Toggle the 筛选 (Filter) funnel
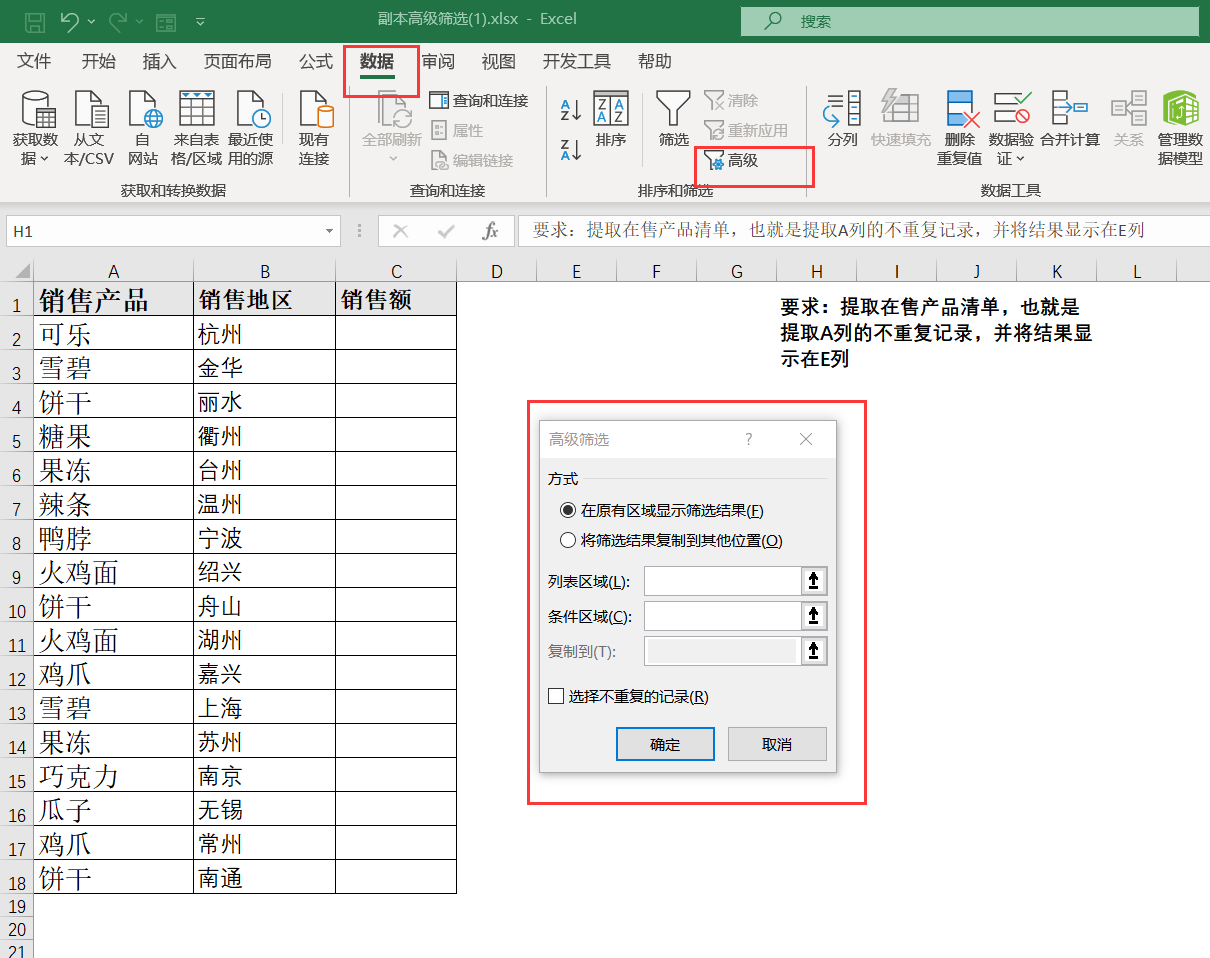The image size is (1210, 958). pos(673,120)
